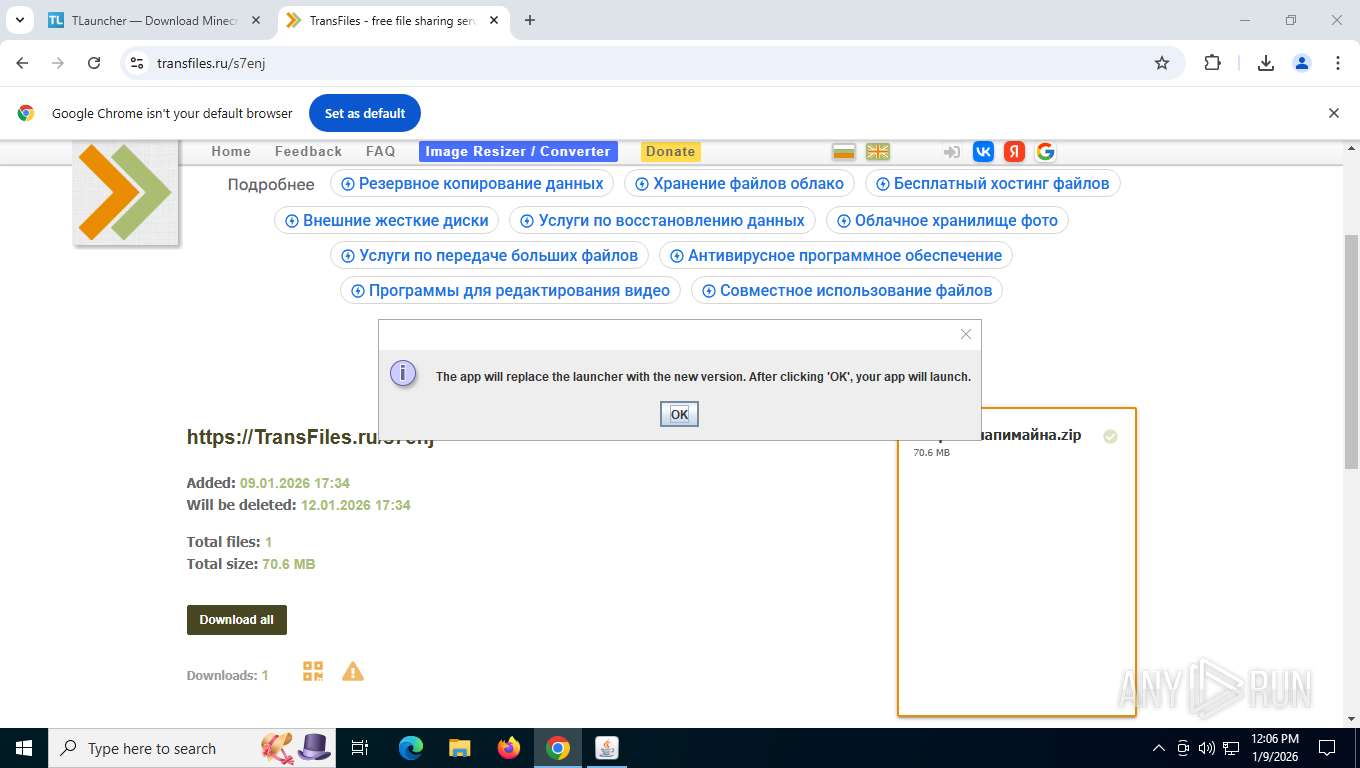Open Внешние жесткие диски link
The height and width of the screenshot is (768, 1360).
387,220
